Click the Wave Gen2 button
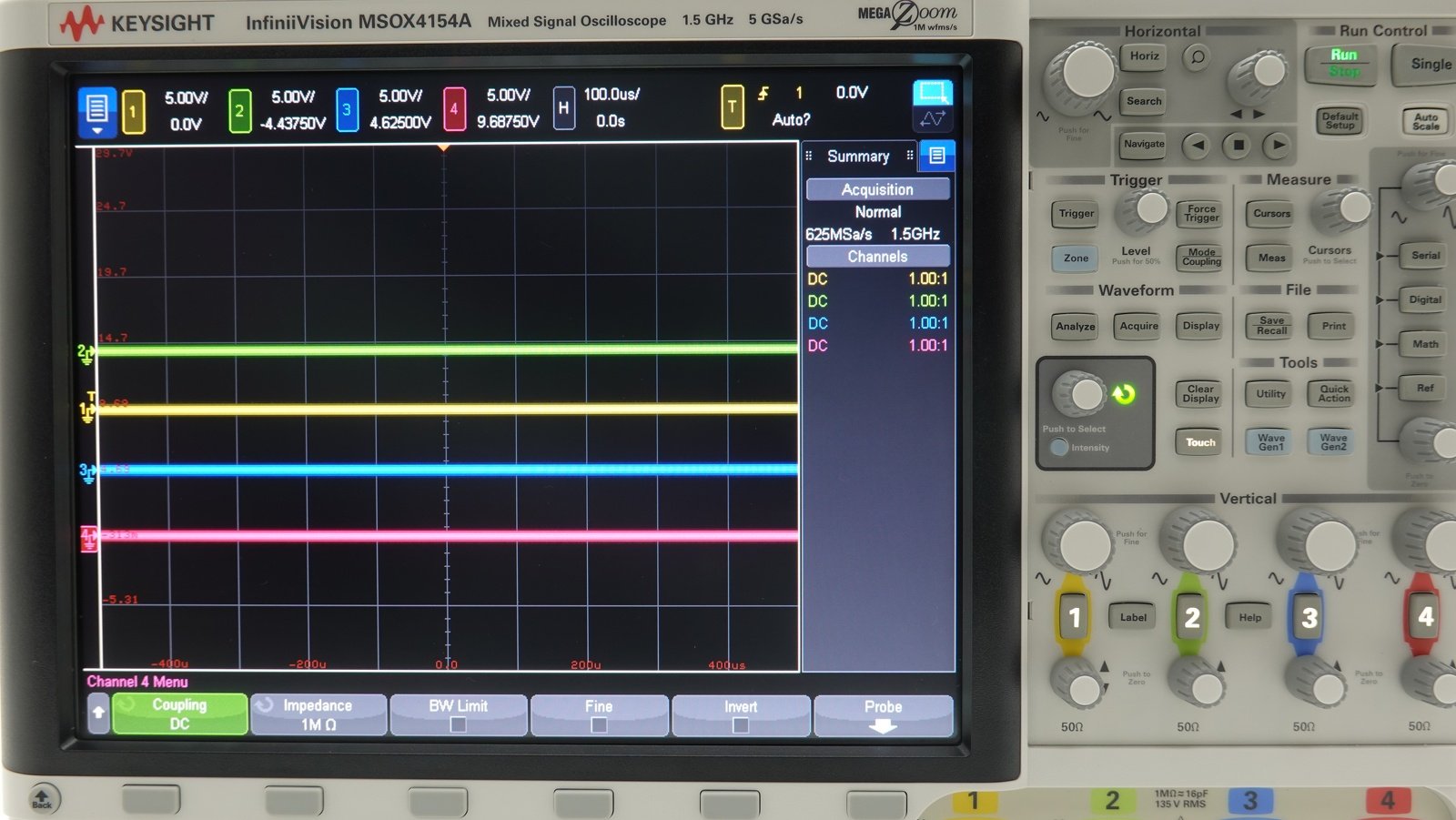The image size is (1456, 820). tap(1333, 441)
